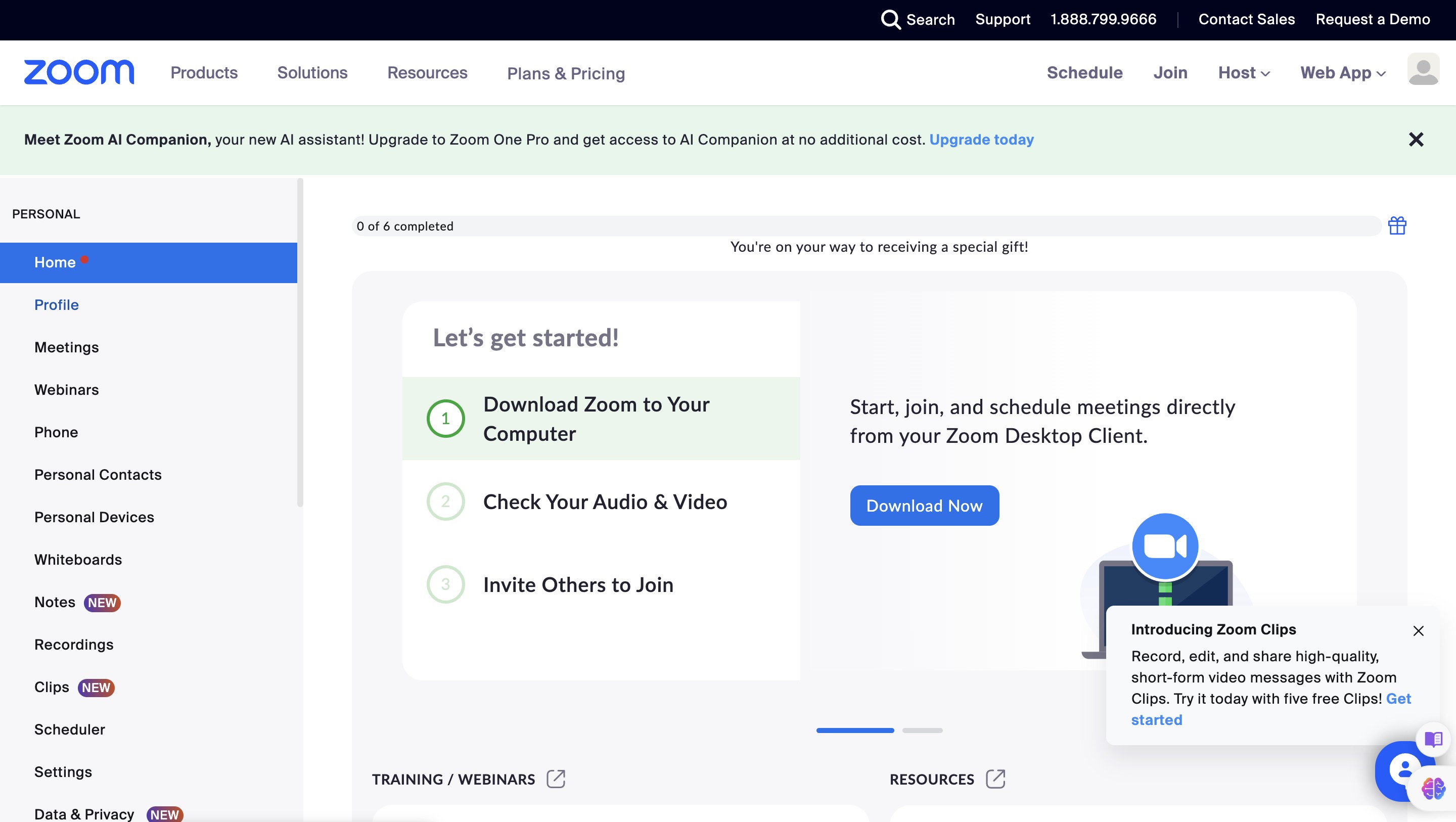The width and height of the screenshot is (1456, 822).
Task: Open Training / Webinars external link icon
Action: click(x=556, y=779)
